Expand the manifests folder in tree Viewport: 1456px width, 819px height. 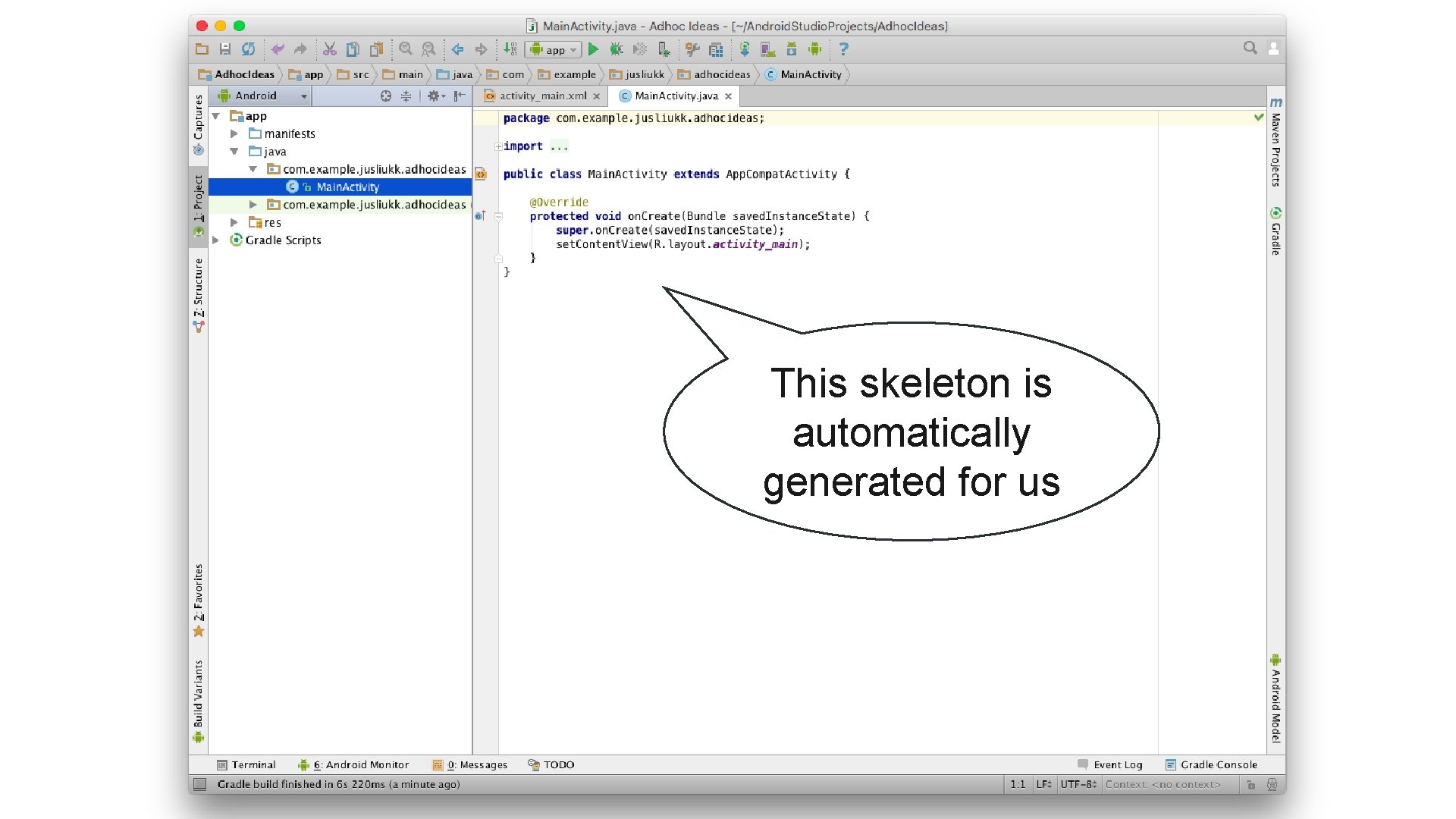[234, 133]
